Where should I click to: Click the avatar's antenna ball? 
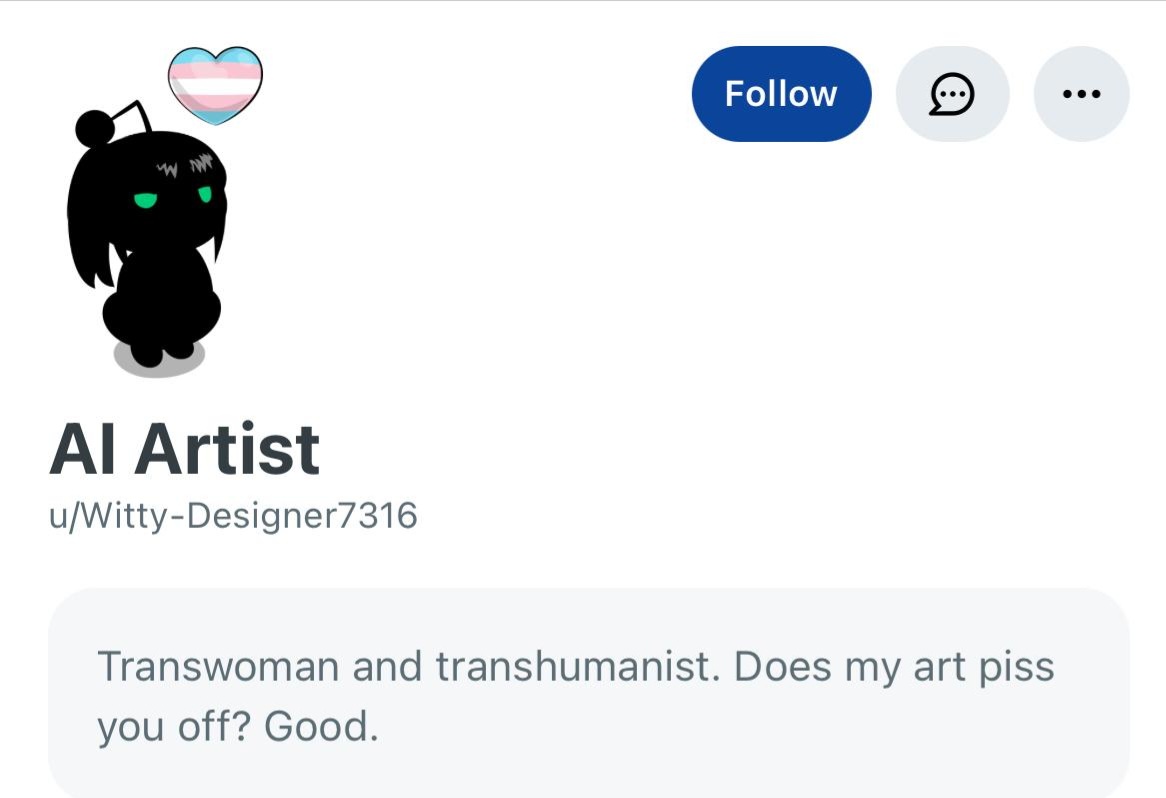95,128
